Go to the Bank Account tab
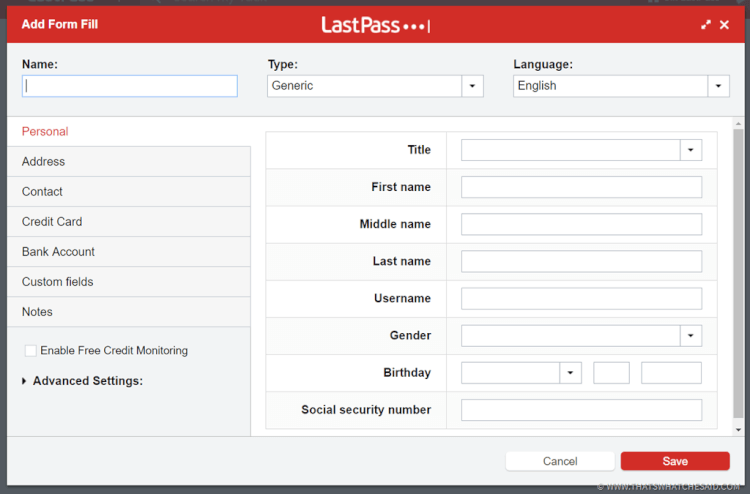This screenshot has width=750, height=494. 129,252
